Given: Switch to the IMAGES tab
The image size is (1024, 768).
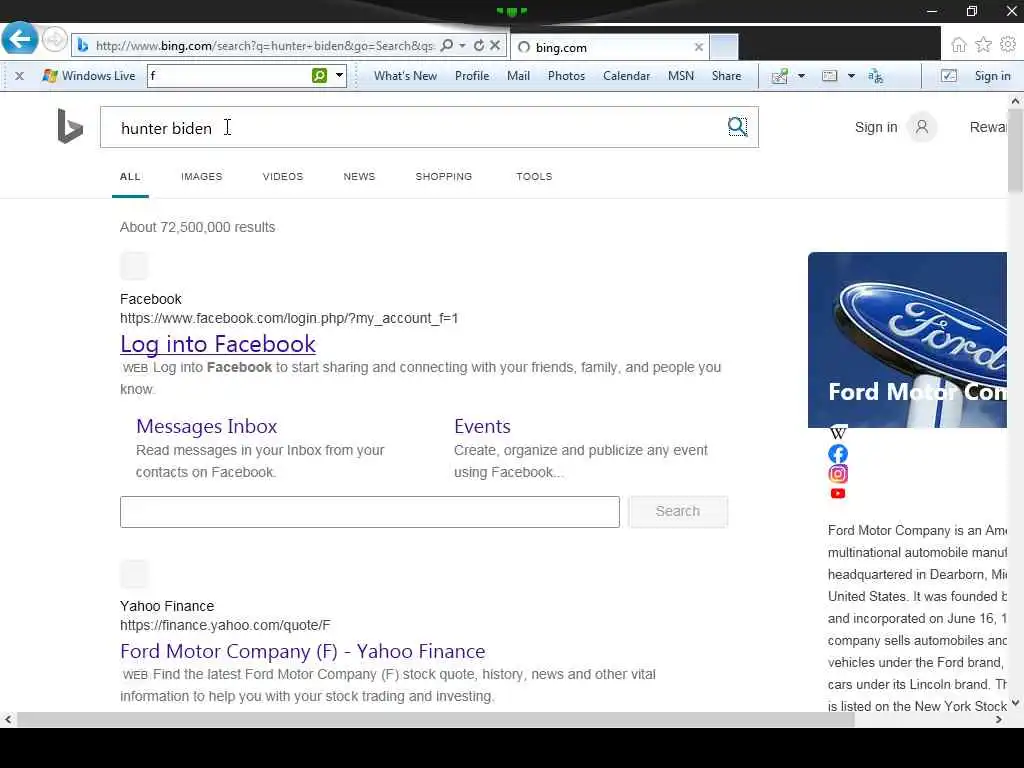Looking at the screenshot, I should pos(202,176).
